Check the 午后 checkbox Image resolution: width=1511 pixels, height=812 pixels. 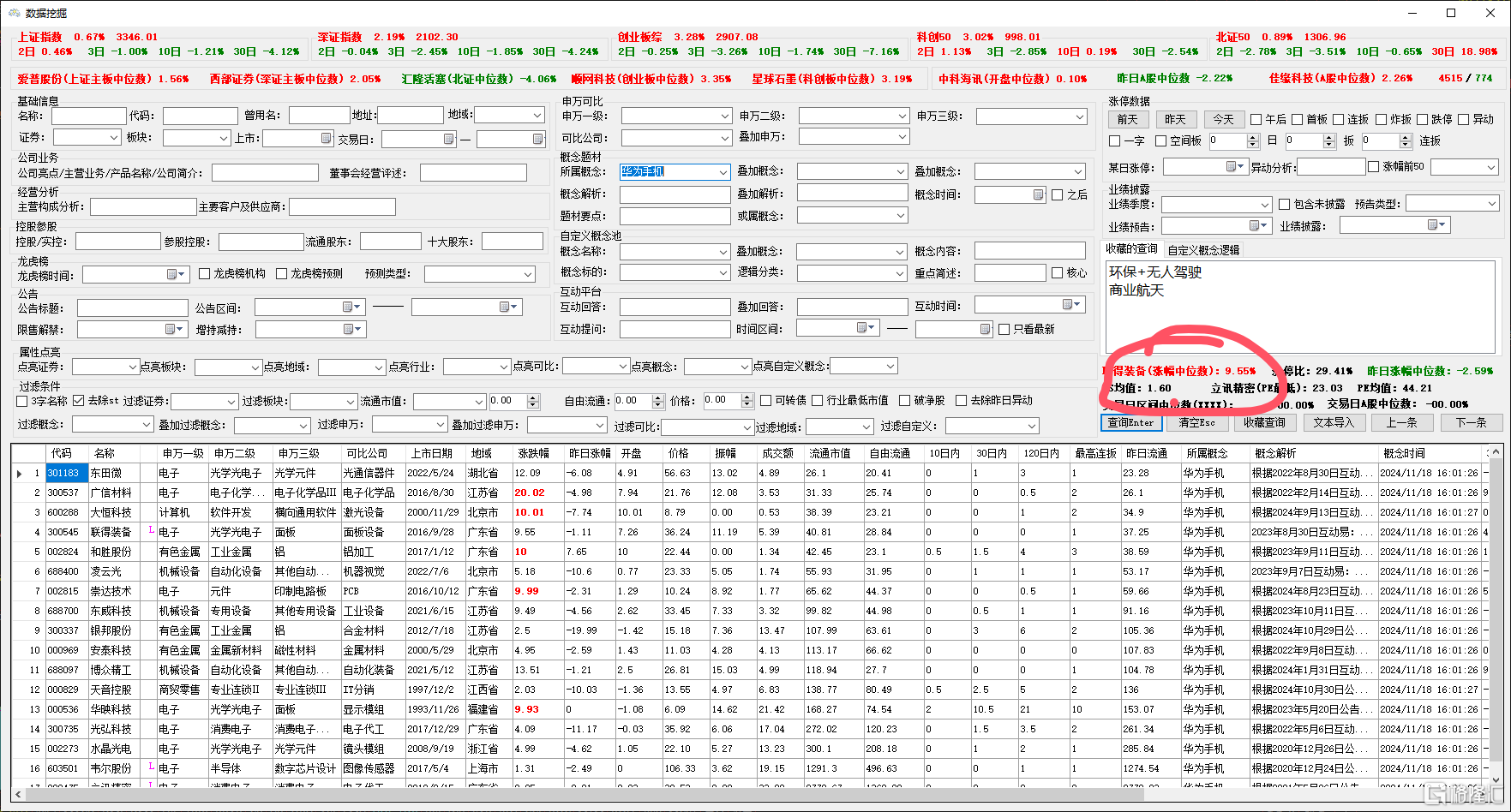[x=1256, y=120]
